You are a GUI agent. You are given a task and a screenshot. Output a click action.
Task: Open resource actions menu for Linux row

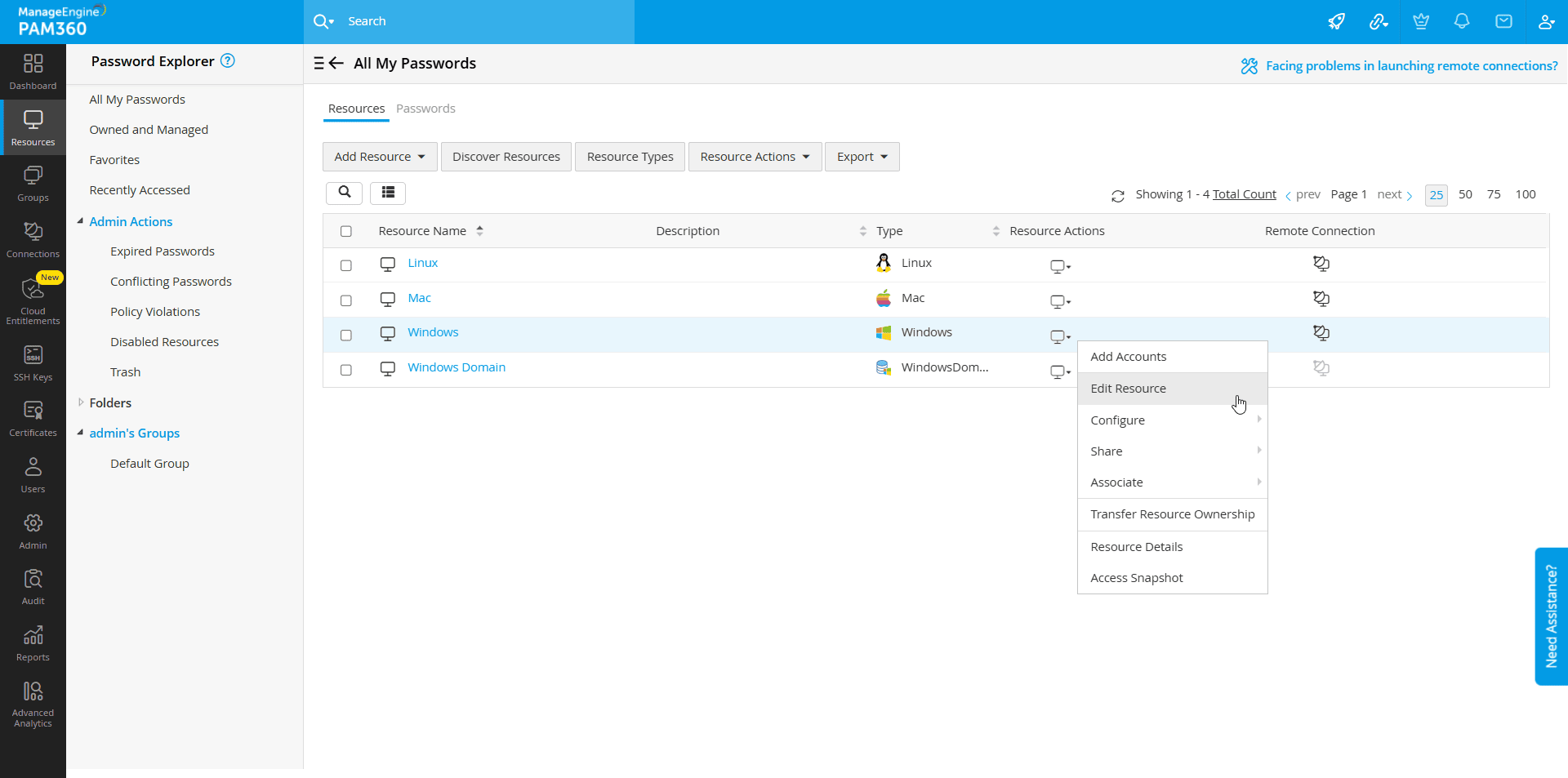point(1060,266)
